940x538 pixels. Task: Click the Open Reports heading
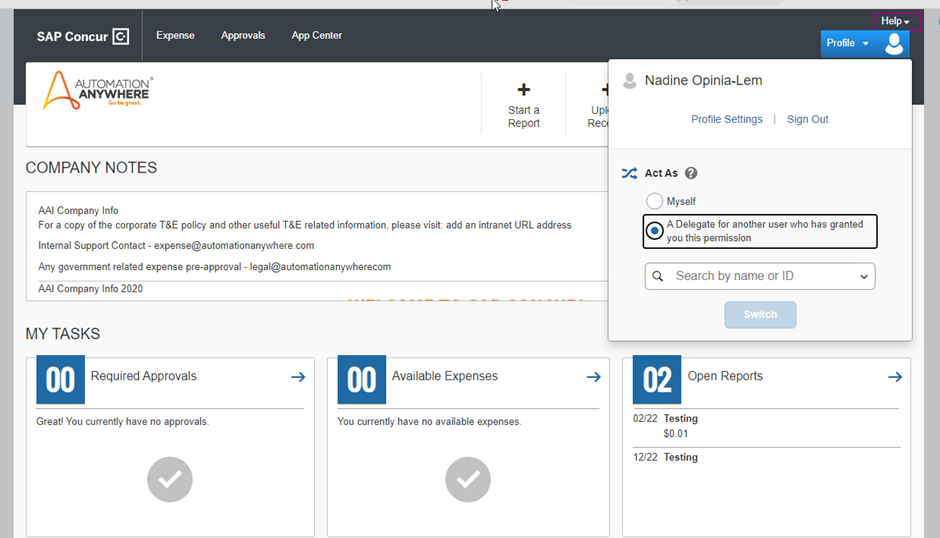click(725, 376)
